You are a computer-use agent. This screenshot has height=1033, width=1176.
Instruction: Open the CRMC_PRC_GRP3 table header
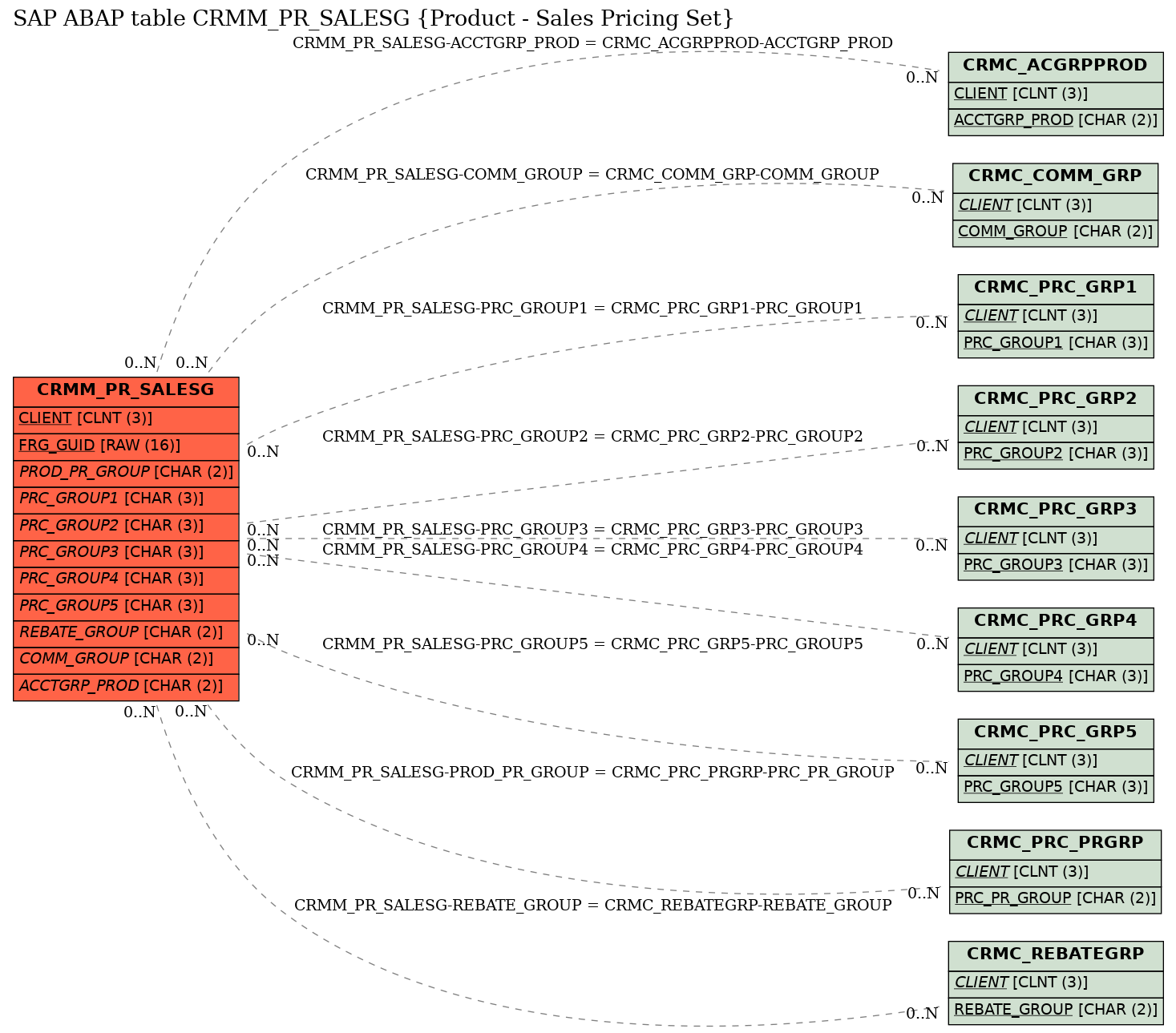[1055, 510]
